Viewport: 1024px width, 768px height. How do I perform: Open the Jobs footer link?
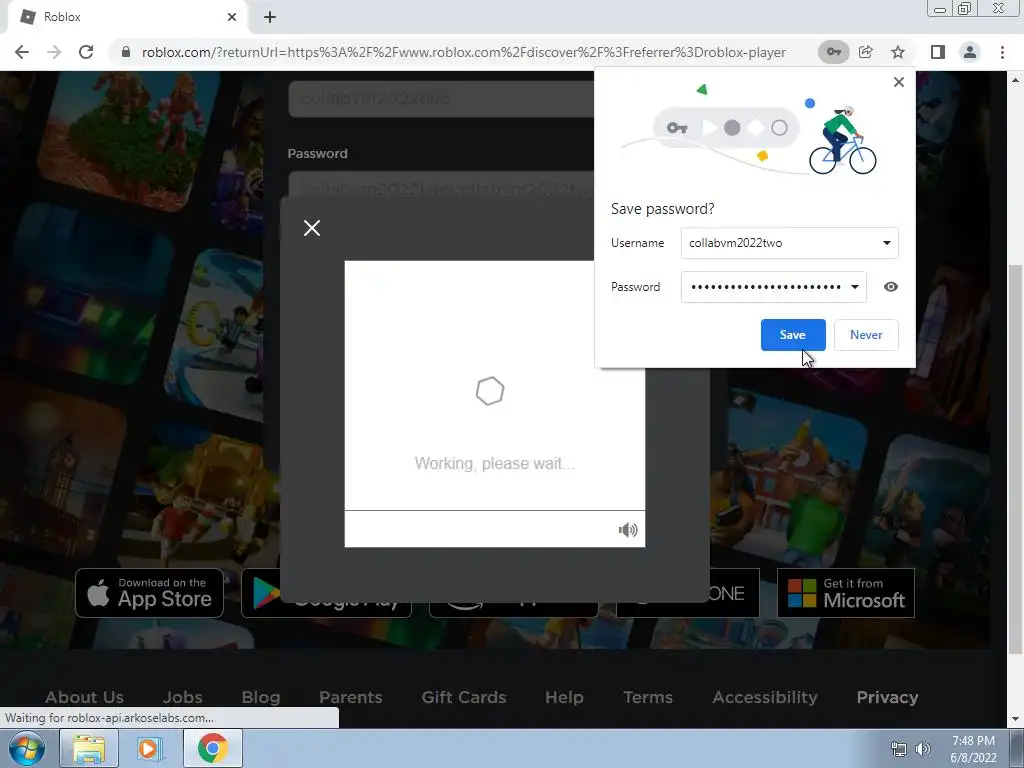tap(182, 697)
